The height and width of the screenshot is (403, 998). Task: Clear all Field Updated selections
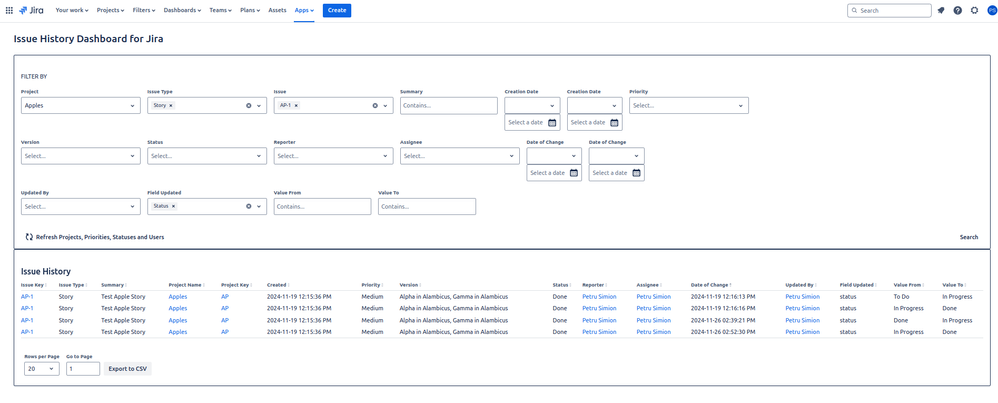click(249, 206)
